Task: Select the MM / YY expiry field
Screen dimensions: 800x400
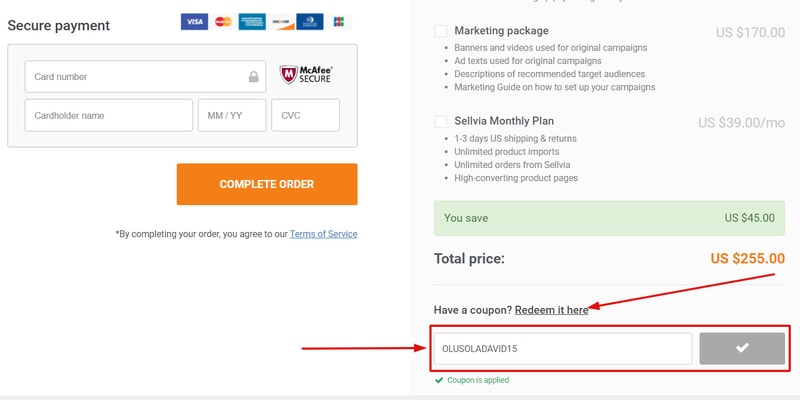Action: pyautogui.click(x=231, y=115)
